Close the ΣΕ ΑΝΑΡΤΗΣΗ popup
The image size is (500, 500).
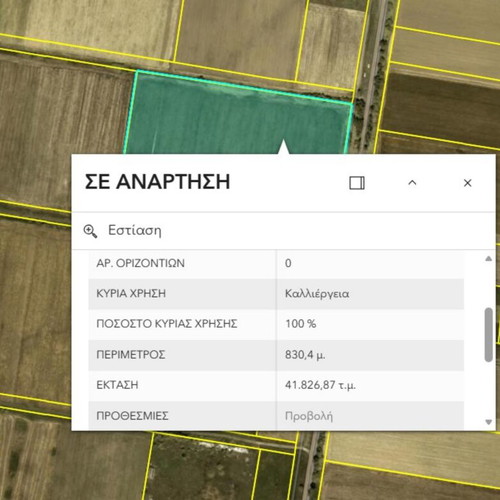point(468,183)
